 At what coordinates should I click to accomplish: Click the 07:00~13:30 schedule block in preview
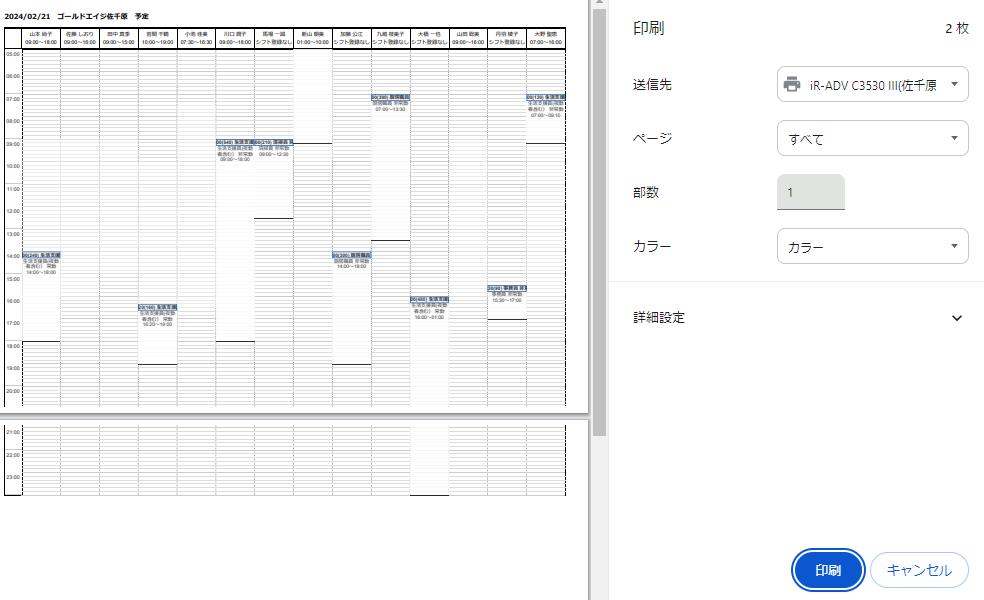coord(390,103)
